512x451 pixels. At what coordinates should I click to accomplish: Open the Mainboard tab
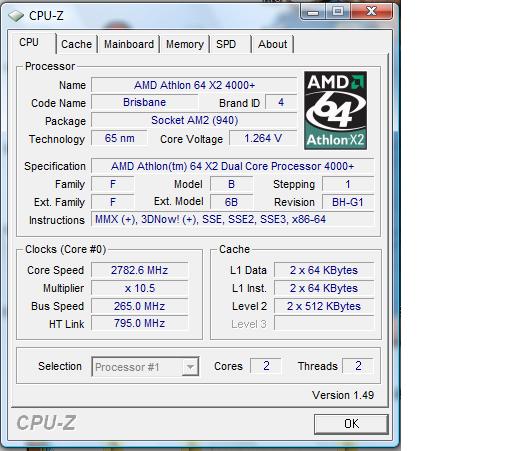pyautogui.click(x=129, y=44)
